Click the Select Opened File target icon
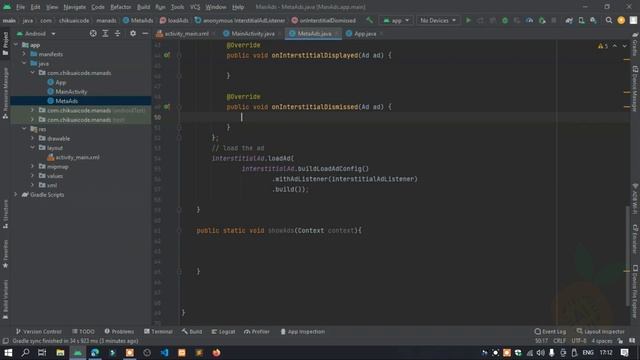This screenshot has width=640, height=360. (x=93, y=33)
